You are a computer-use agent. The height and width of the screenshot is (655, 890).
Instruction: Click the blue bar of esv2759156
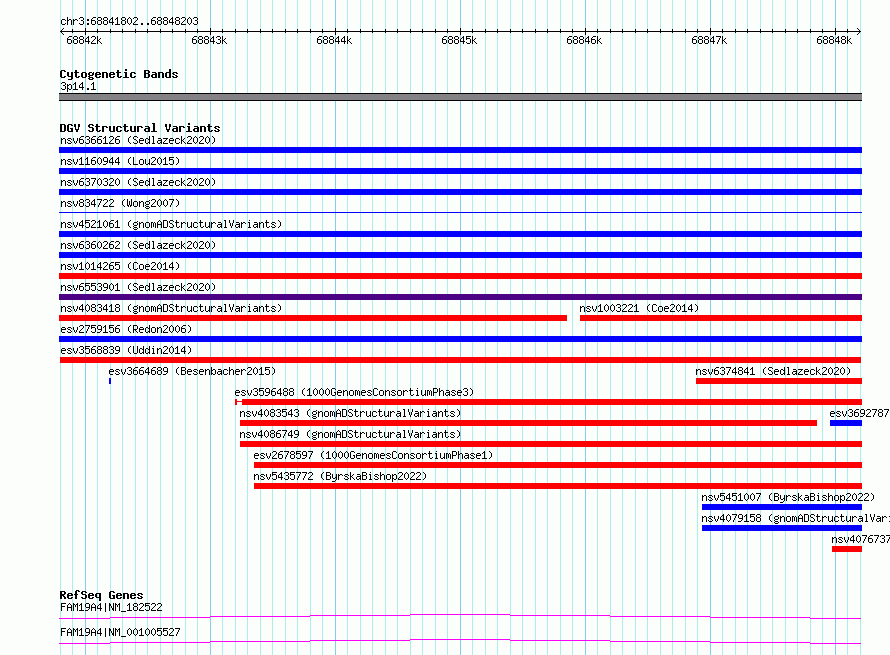[x=460, y=339]
